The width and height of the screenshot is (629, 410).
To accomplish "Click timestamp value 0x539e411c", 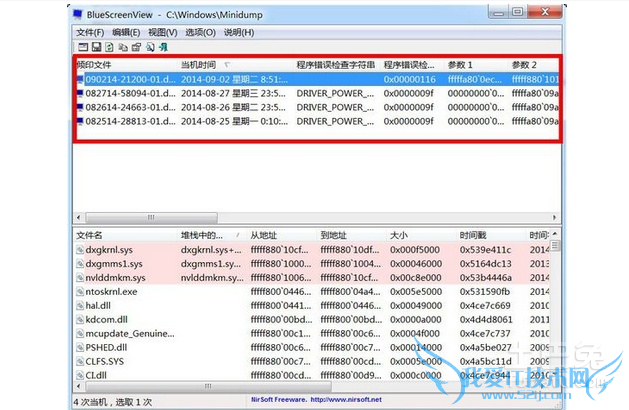I will click(x=485, y=250).
